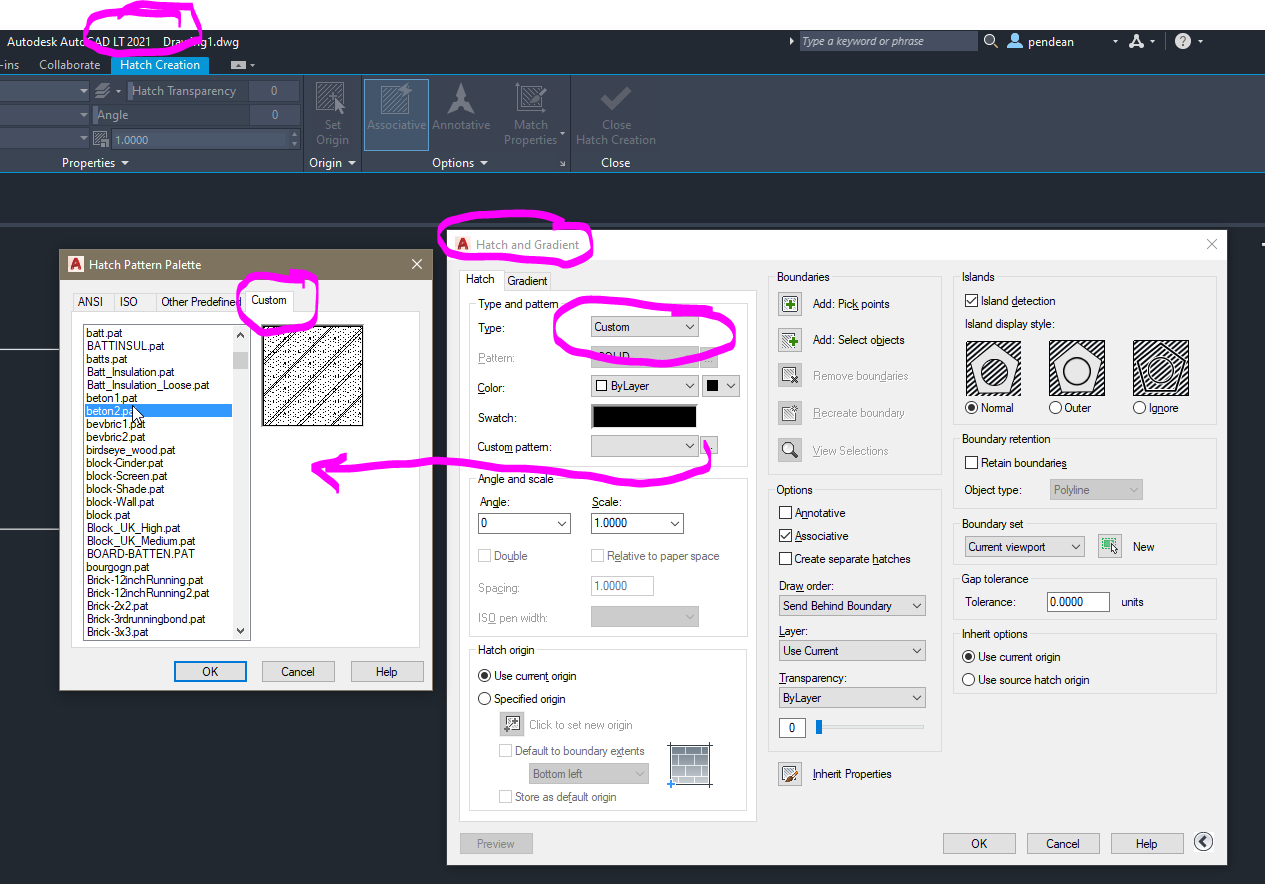
Task: Click the Add: Select objects icon
Action: tap(789, 339)
